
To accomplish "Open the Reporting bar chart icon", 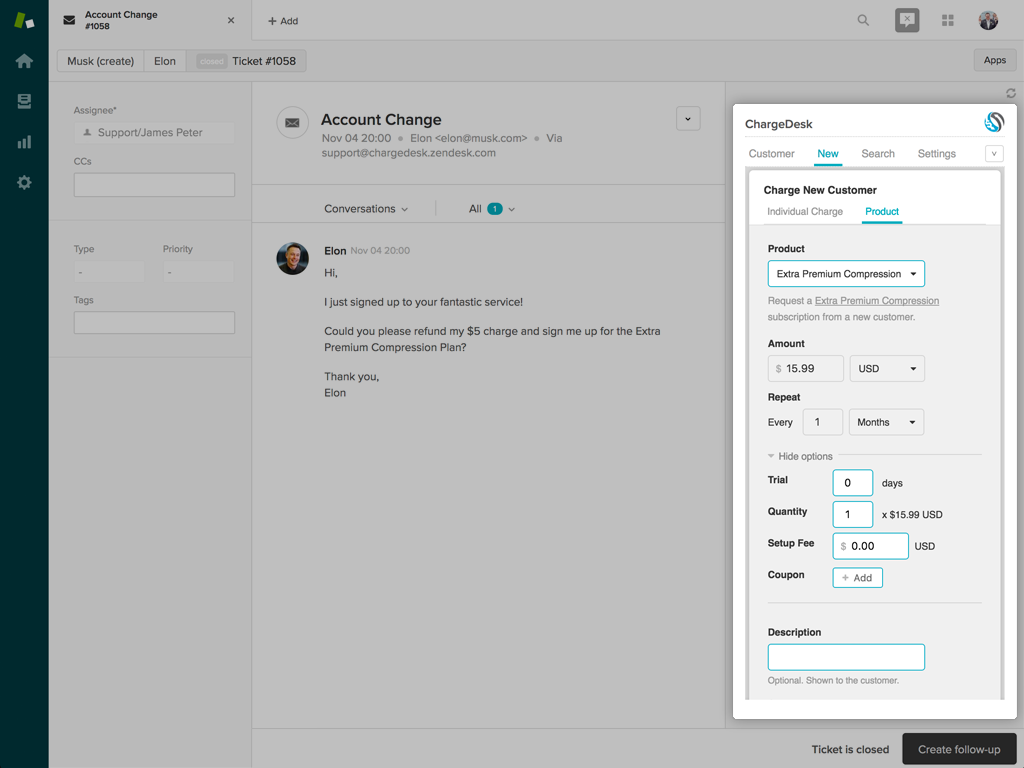I will coord(24,142).
